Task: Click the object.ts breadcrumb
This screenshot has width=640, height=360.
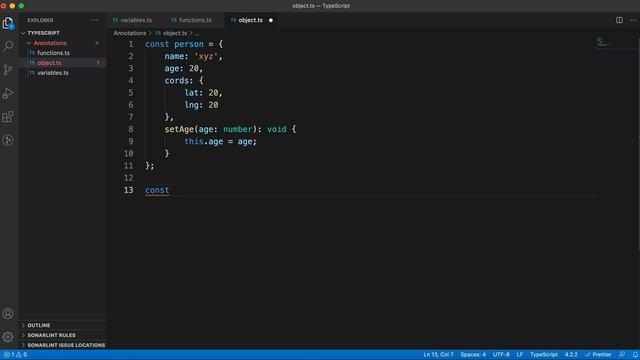Action: click(x=175, y=33)
